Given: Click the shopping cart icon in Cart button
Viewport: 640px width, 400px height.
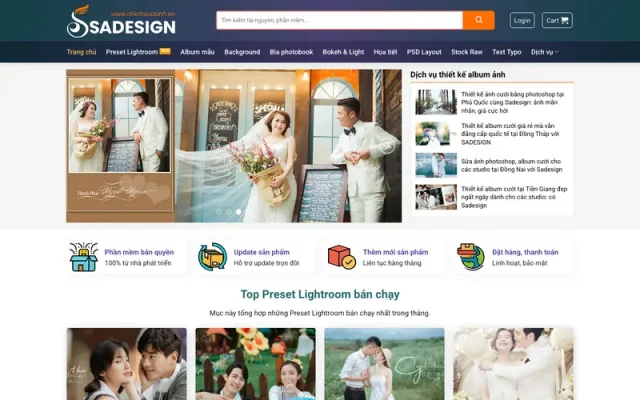Looking at the screenshot, I should pos(565,20).
